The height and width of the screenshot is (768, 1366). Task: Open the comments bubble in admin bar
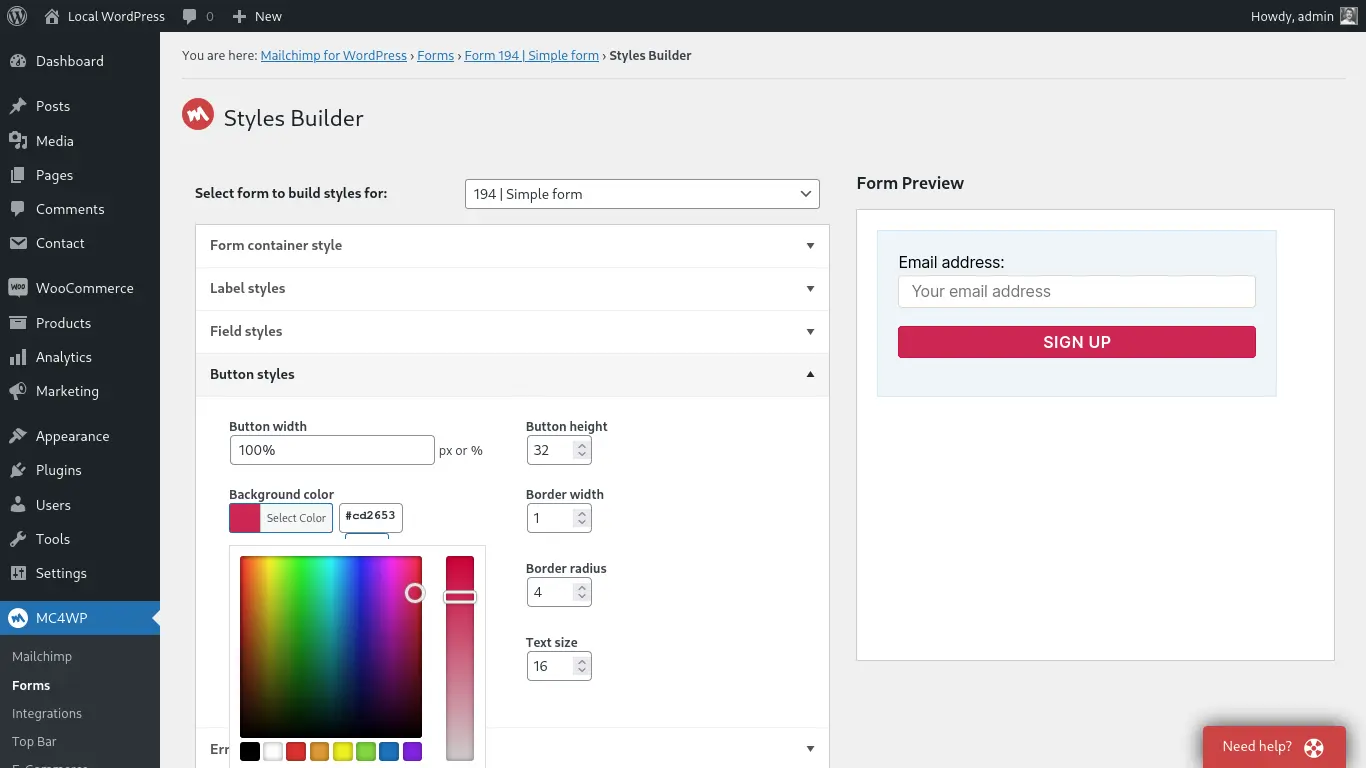[198, 16]
